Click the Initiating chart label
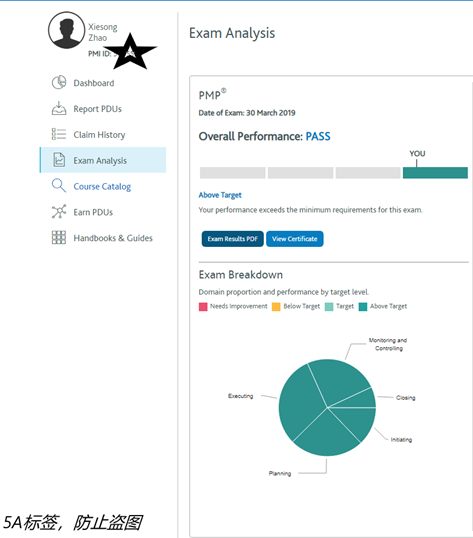The width and height of the screenshot is (473, 538). tap(401, 440)
